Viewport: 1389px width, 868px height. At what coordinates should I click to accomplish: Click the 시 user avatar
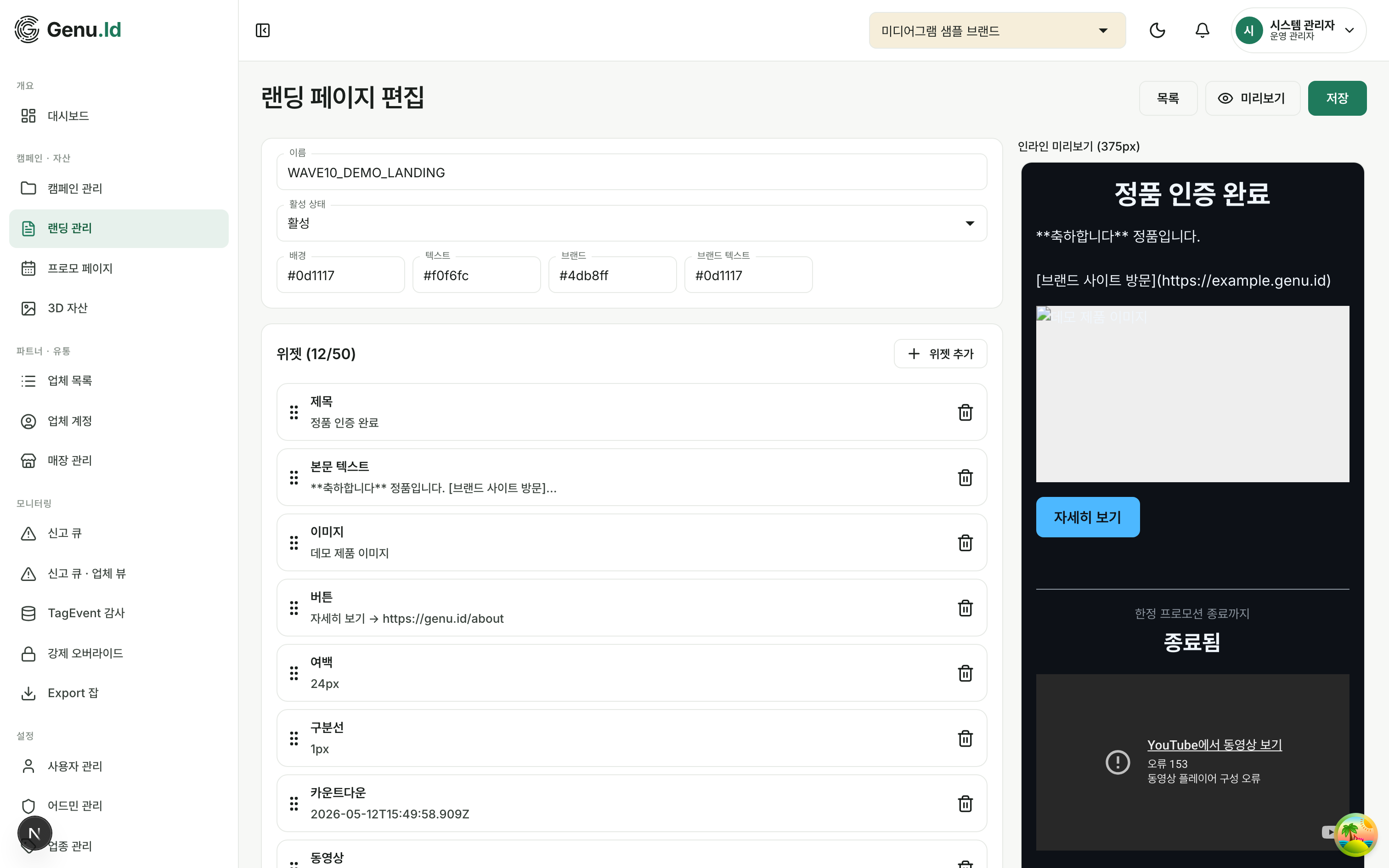[1249, 30]
